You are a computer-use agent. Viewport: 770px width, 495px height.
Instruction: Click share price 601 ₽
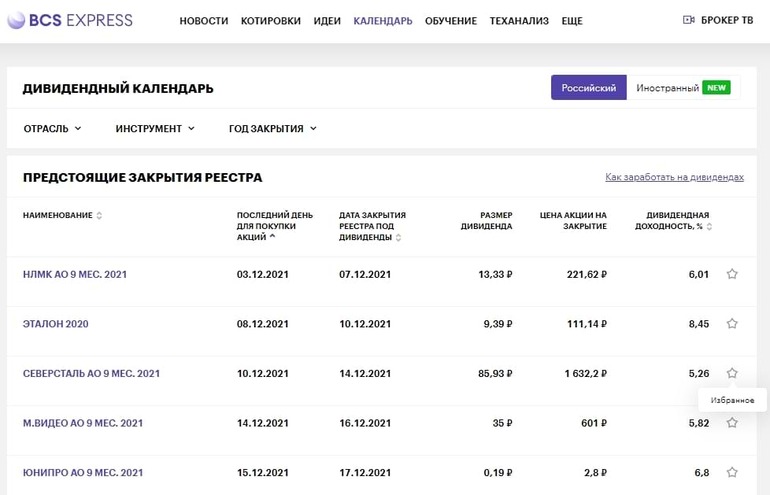[594, 423]
